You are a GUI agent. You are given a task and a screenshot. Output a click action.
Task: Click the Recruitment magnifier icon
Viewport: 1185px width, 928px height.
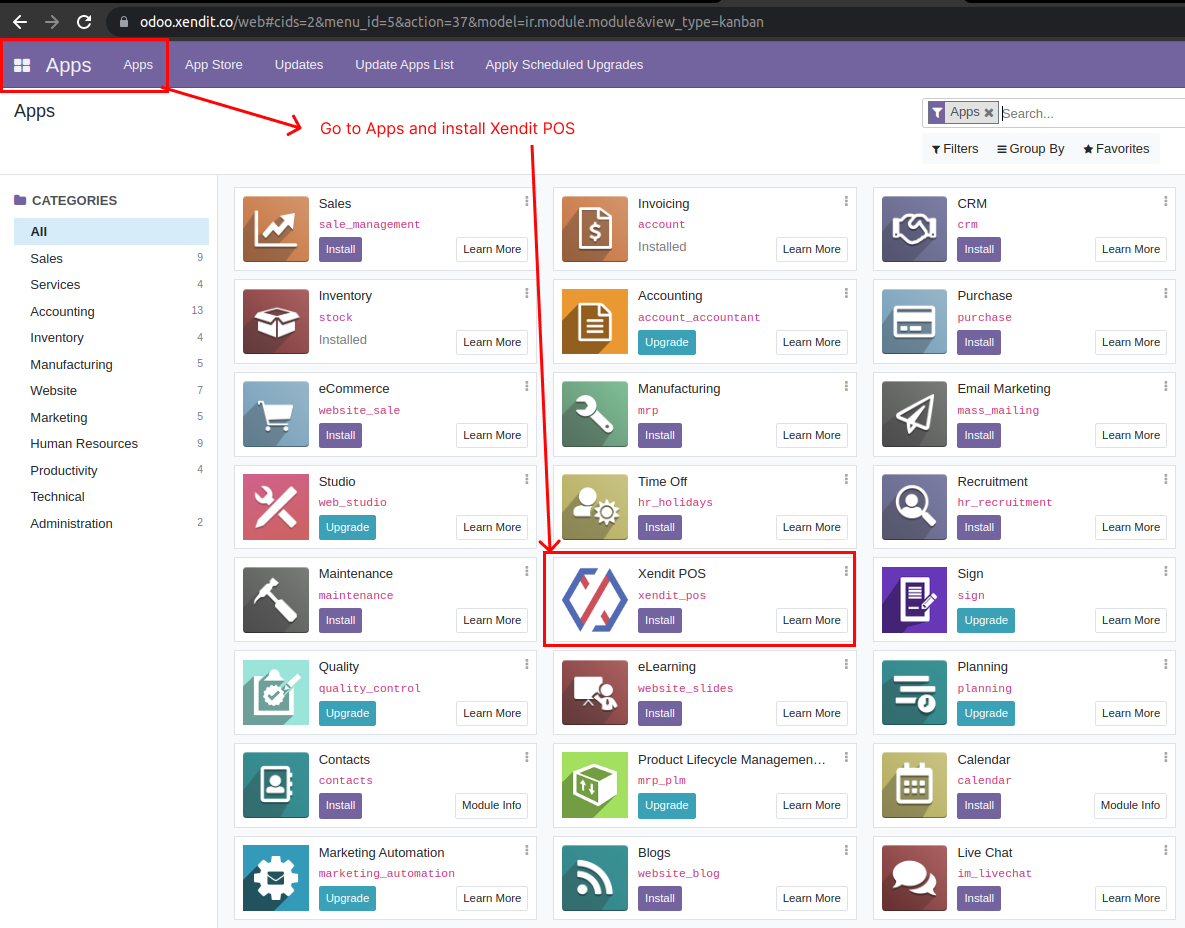point(914,507)
